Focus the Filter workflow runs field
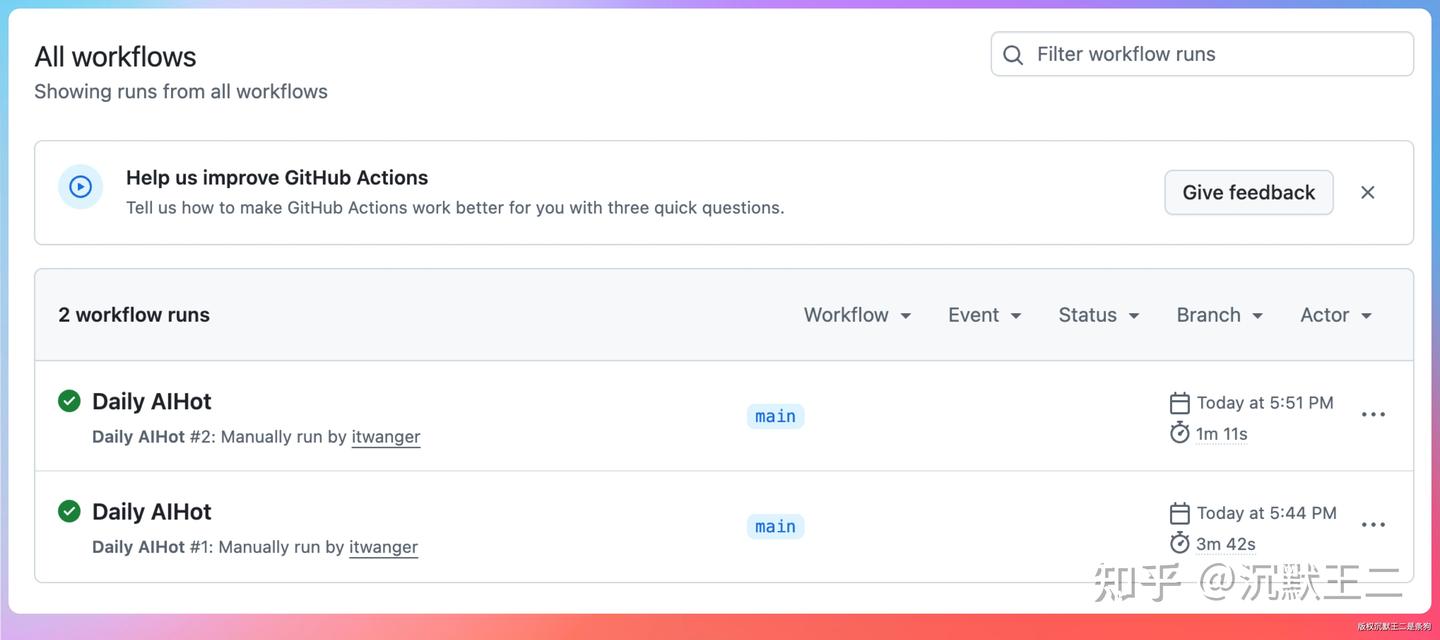 (1202, 54)
